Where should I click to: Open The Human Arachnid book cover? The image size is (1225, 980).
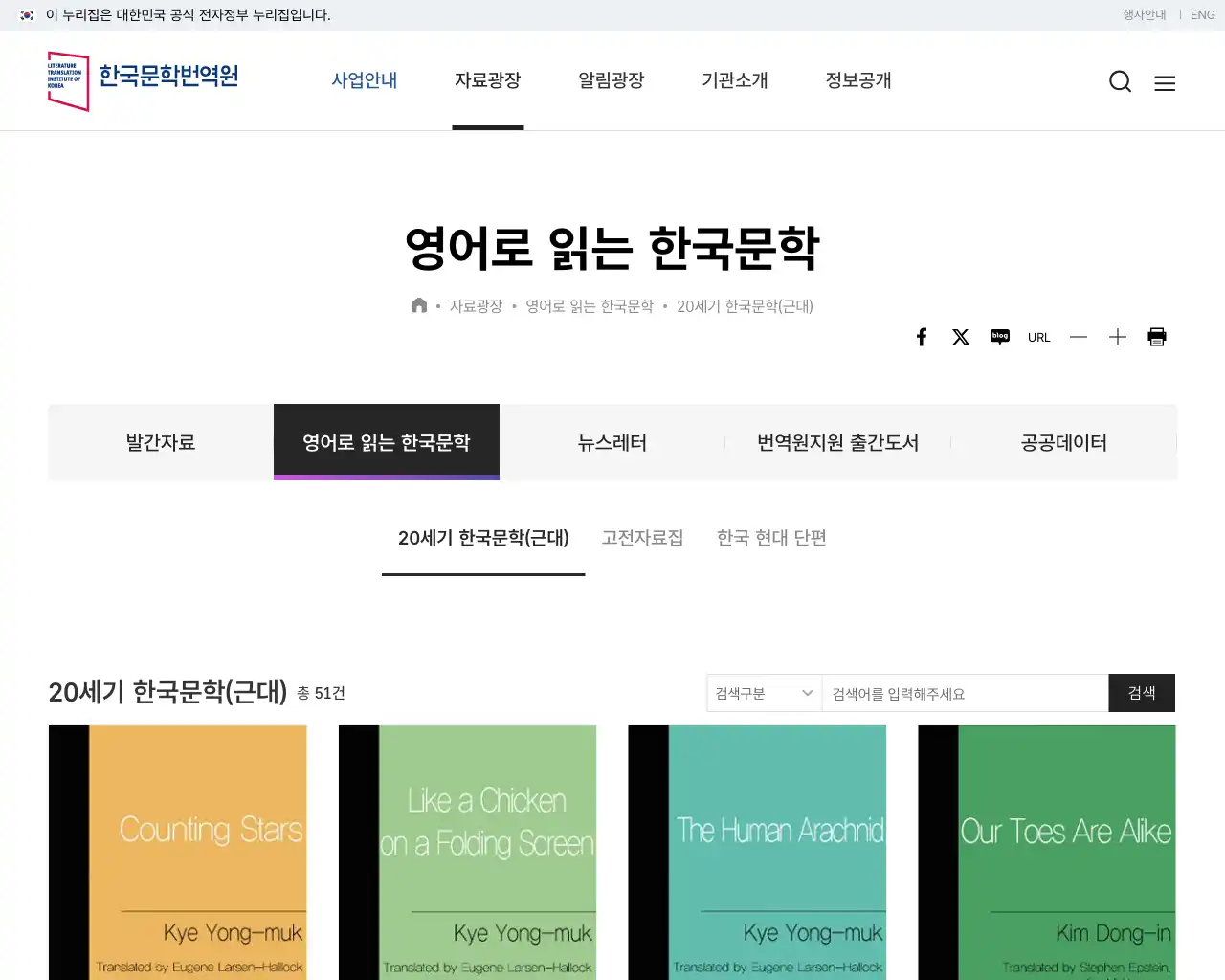pyautogui.click(x=757, y=853)
